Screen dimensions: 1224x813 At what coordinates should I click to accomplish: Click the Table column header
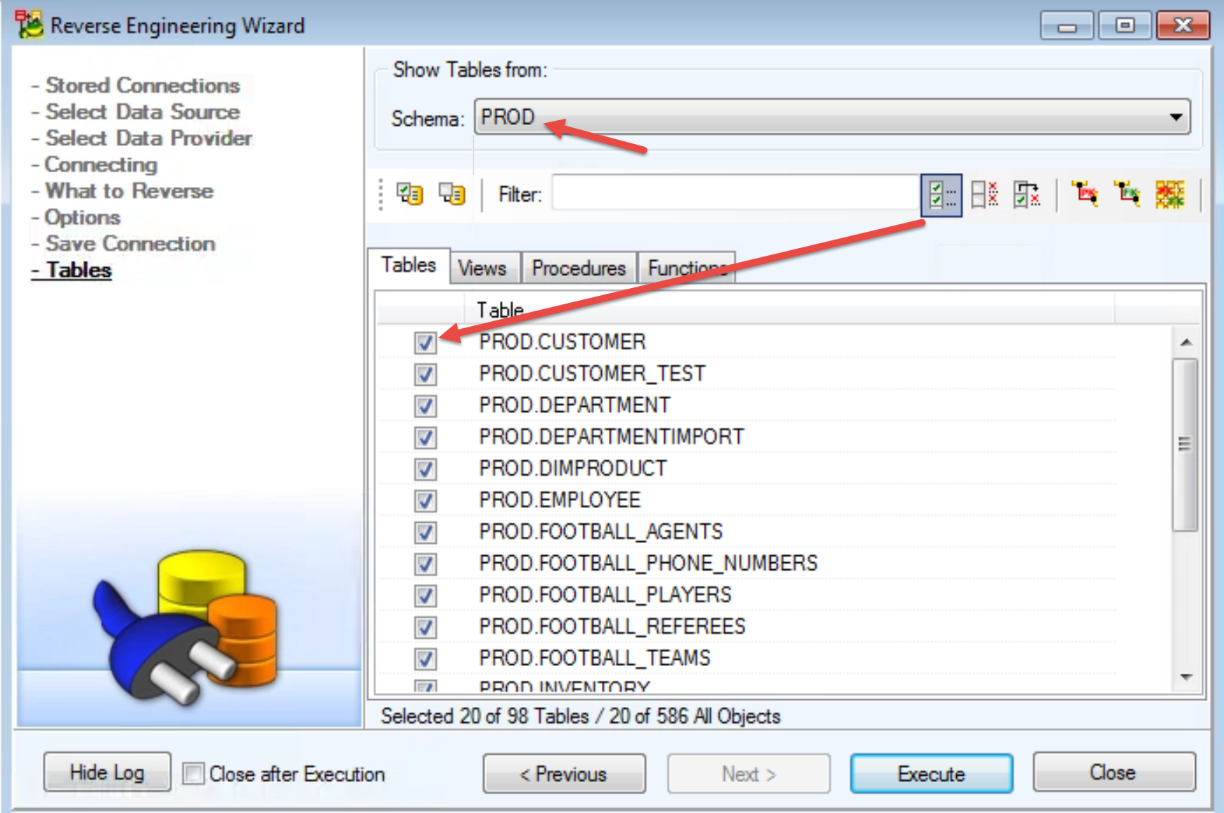[789, 309]
